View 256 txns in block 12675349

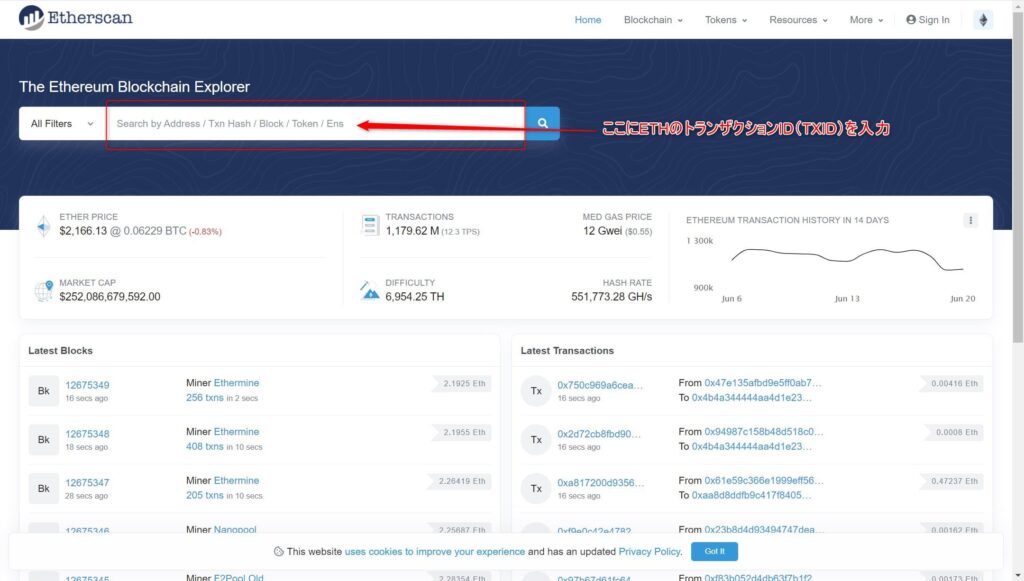coord(204,398)
